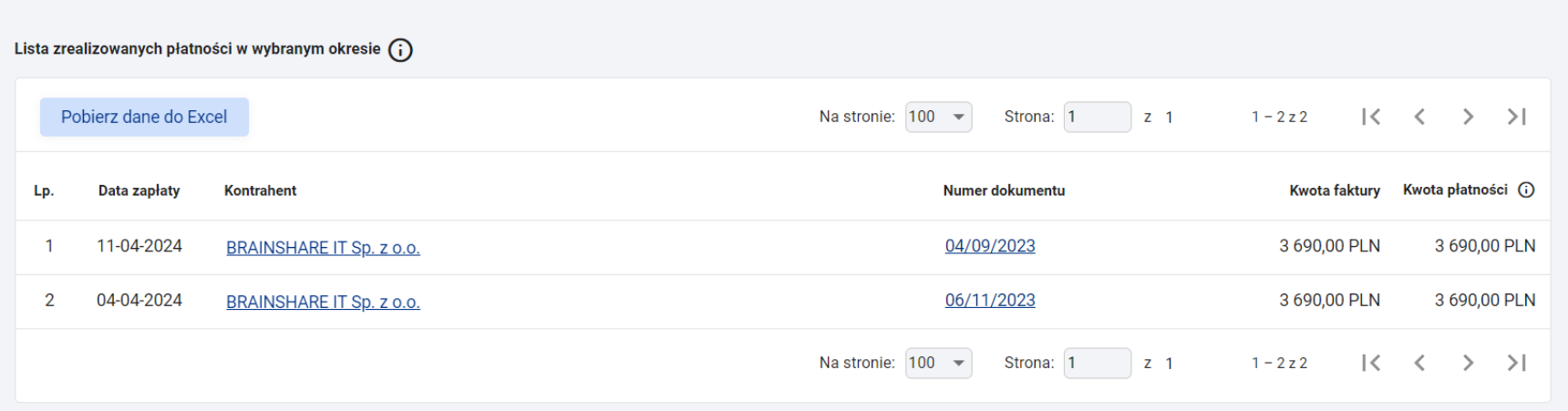The height and width of the screenshot is (411, 1568).
Task: Click info icon beside payments list title
Action: (x=400, y=50)
